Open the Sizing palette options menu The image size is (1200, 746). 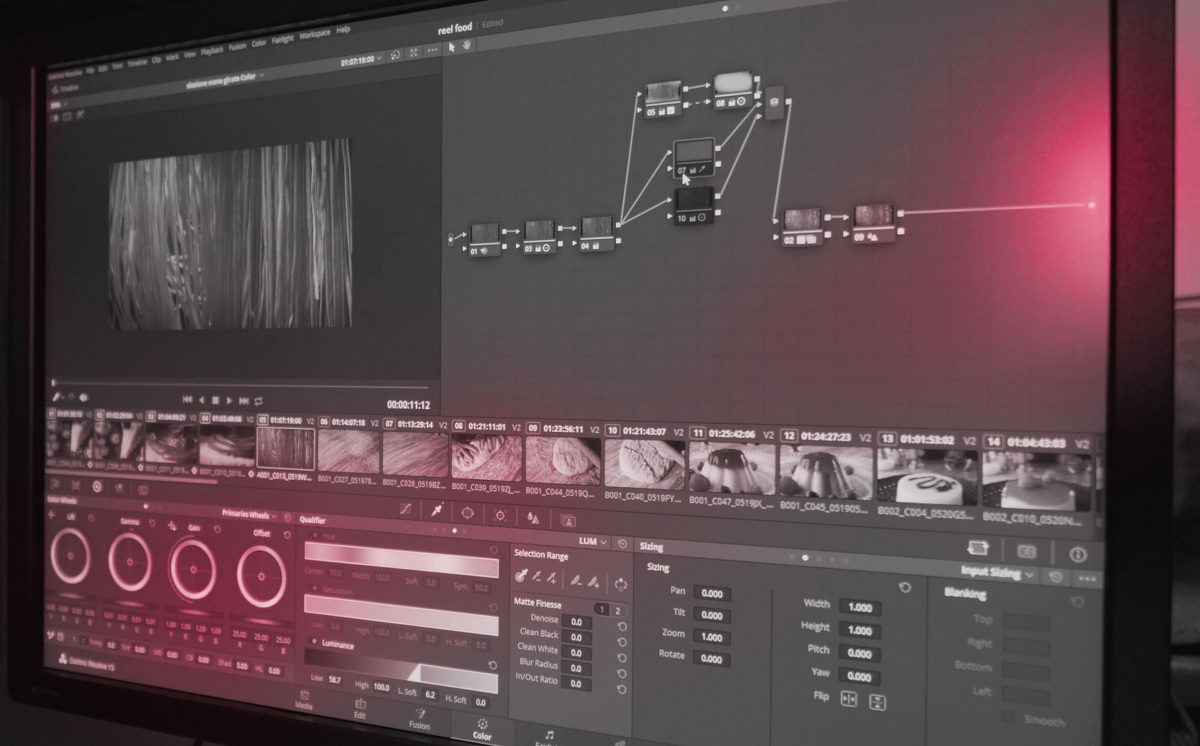[1087, 580]
